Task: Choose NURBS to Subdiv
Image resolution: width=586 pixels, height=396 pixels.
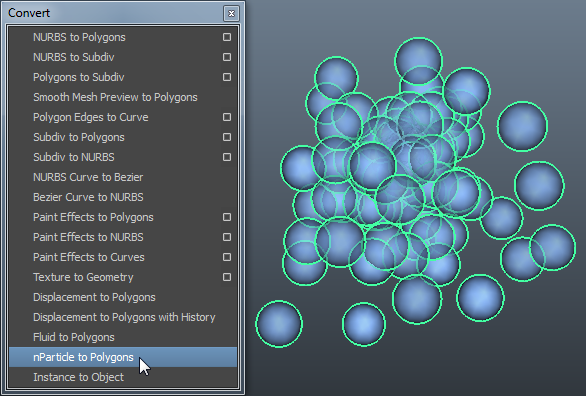Action: point(123,57)
